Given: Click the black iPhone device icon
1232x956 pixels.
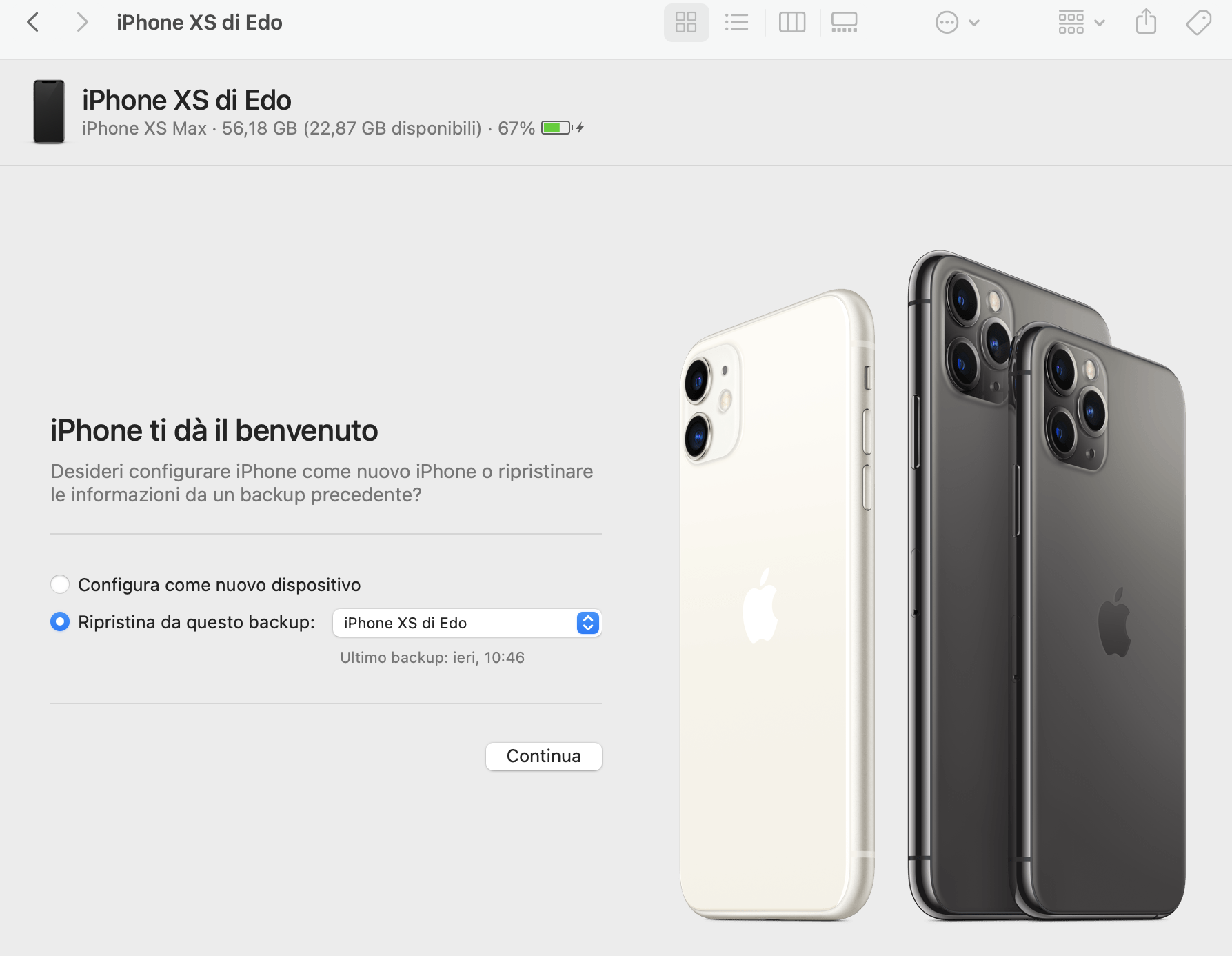Looking at the screenshot, I should (x=49, y=112).
